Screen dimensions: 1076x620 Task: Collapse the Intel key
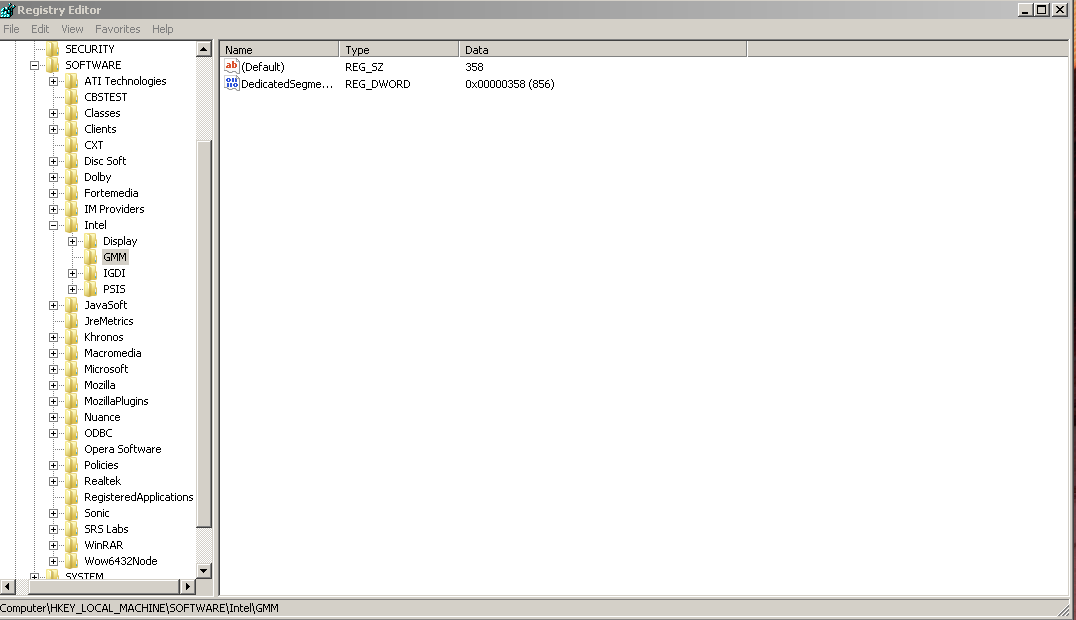click(53, 225)
